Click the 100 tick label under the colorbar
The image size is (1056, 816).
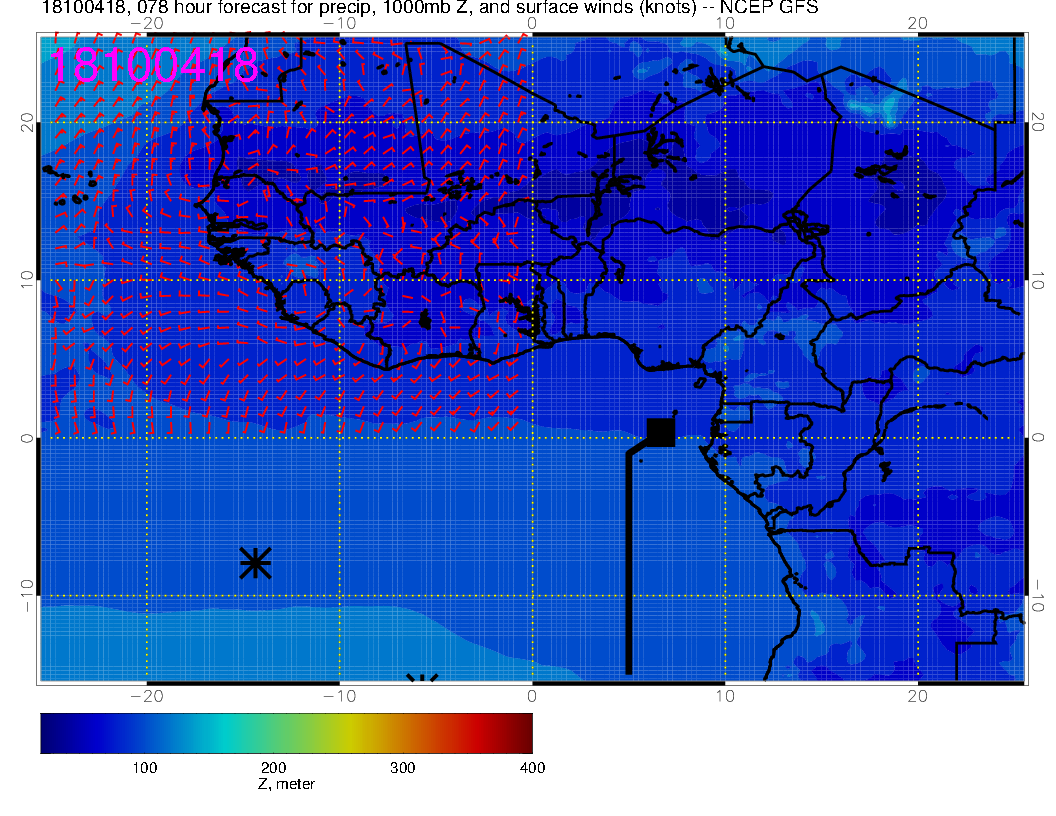[x=145, y=767]
